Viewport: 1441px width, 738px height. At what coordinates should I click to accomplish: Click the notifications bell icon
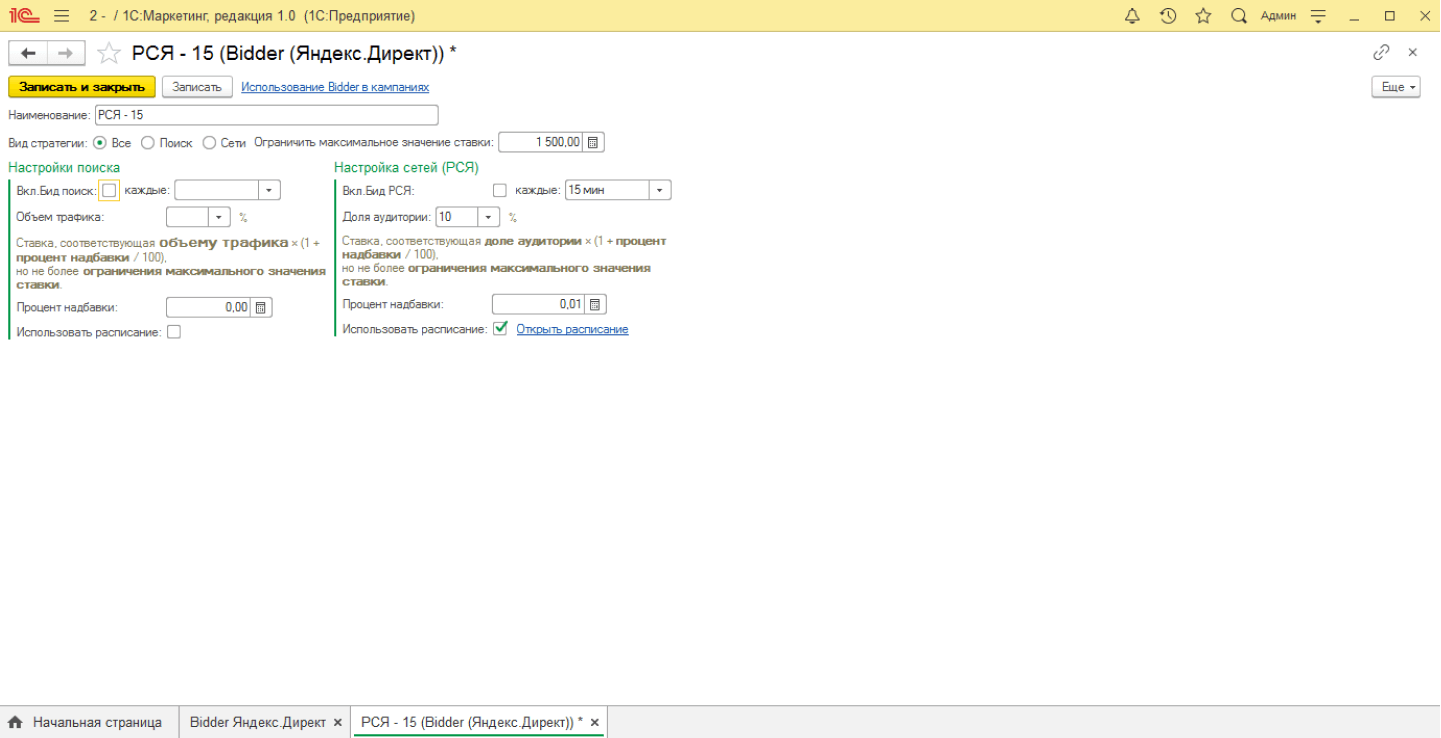click(x=1132, y=16)
